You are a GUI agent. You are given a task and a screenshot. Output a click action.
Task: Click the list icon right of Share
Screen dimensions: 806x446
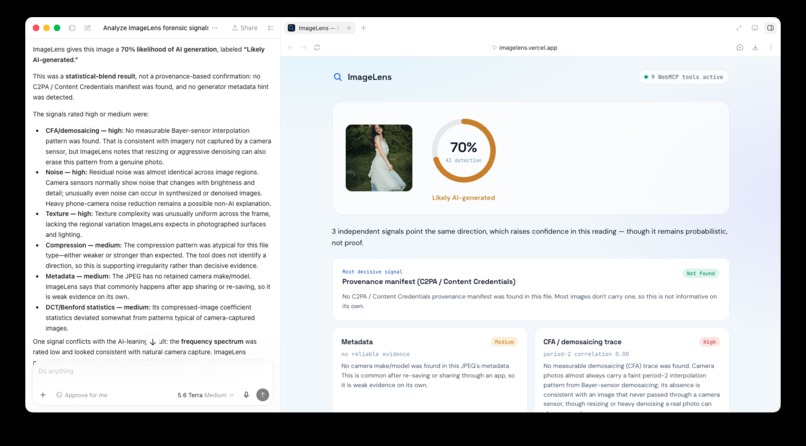(x=271, y=28)
